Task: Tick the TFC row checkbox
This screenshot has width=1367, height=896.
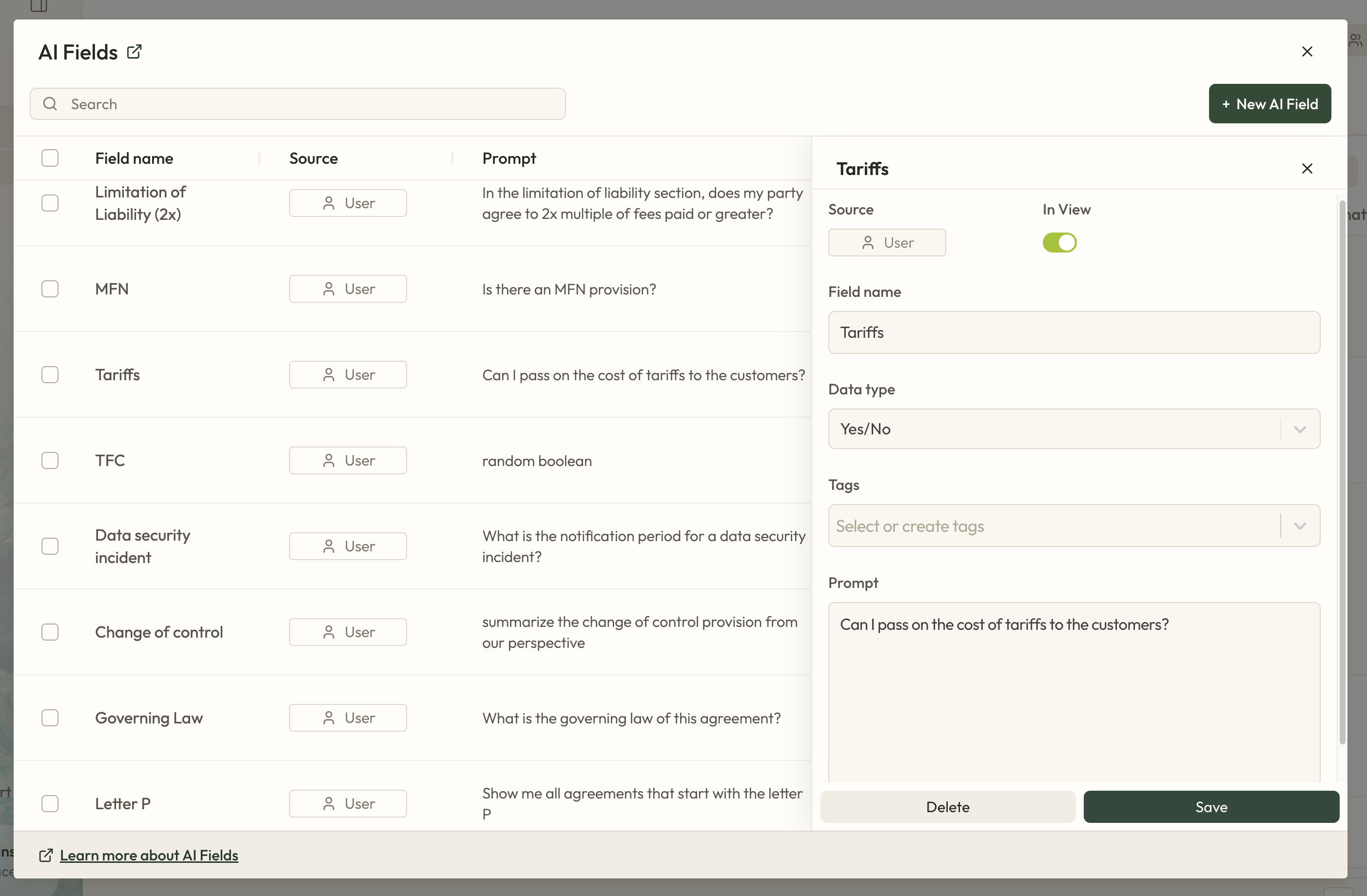Action: click(x=50, y=461)
